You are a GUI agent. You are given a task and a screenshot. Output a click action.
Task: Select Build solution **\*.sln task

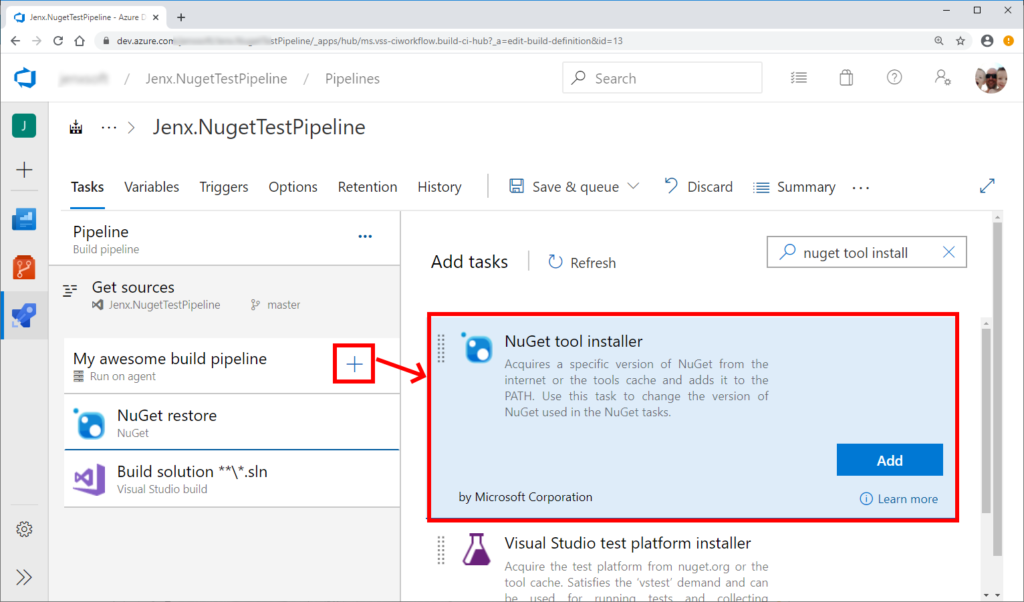tap(232, 479)
